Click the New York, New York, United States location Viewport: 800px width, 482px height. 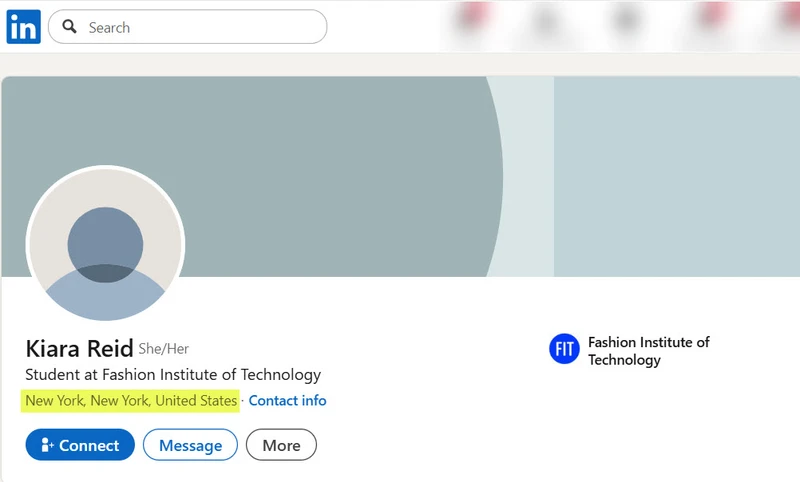[x=131, y=401]
